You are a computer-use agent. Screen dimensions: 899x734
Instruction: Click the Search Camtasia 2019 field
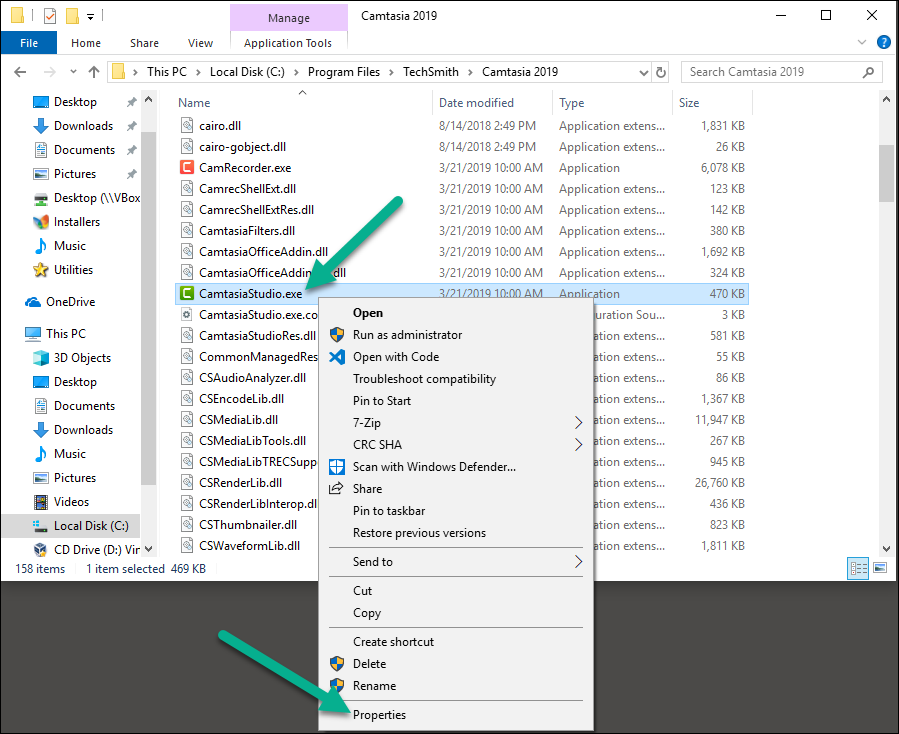(770, 72)
